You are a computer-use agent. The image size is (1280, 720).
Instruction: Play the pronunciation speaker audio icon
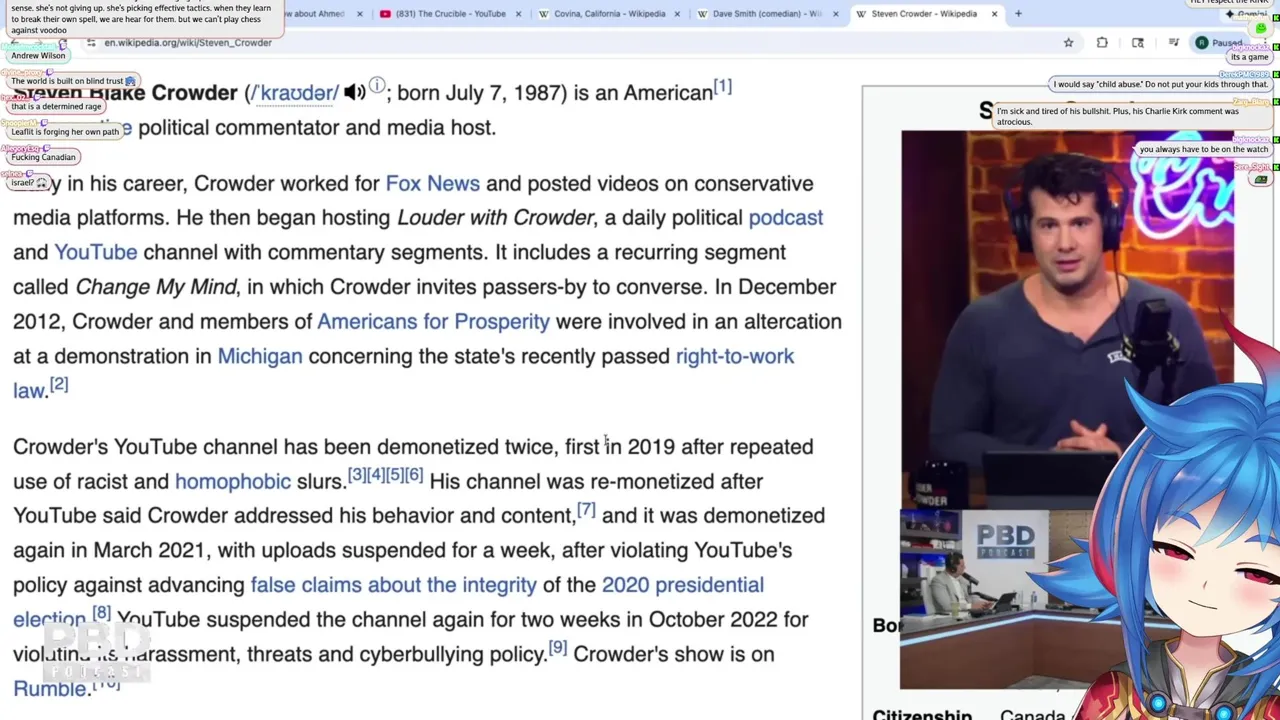tap(354, 93)
